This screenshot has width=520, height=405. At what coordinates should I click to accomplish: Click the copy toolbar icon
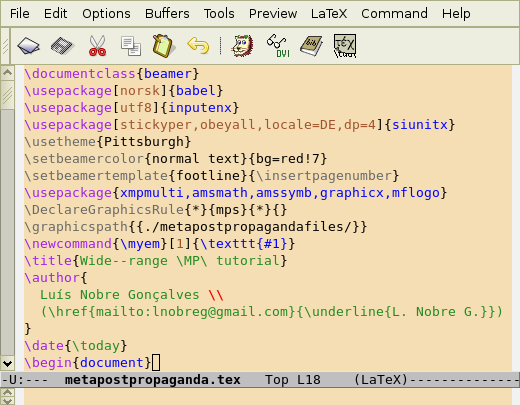(131, 46)
